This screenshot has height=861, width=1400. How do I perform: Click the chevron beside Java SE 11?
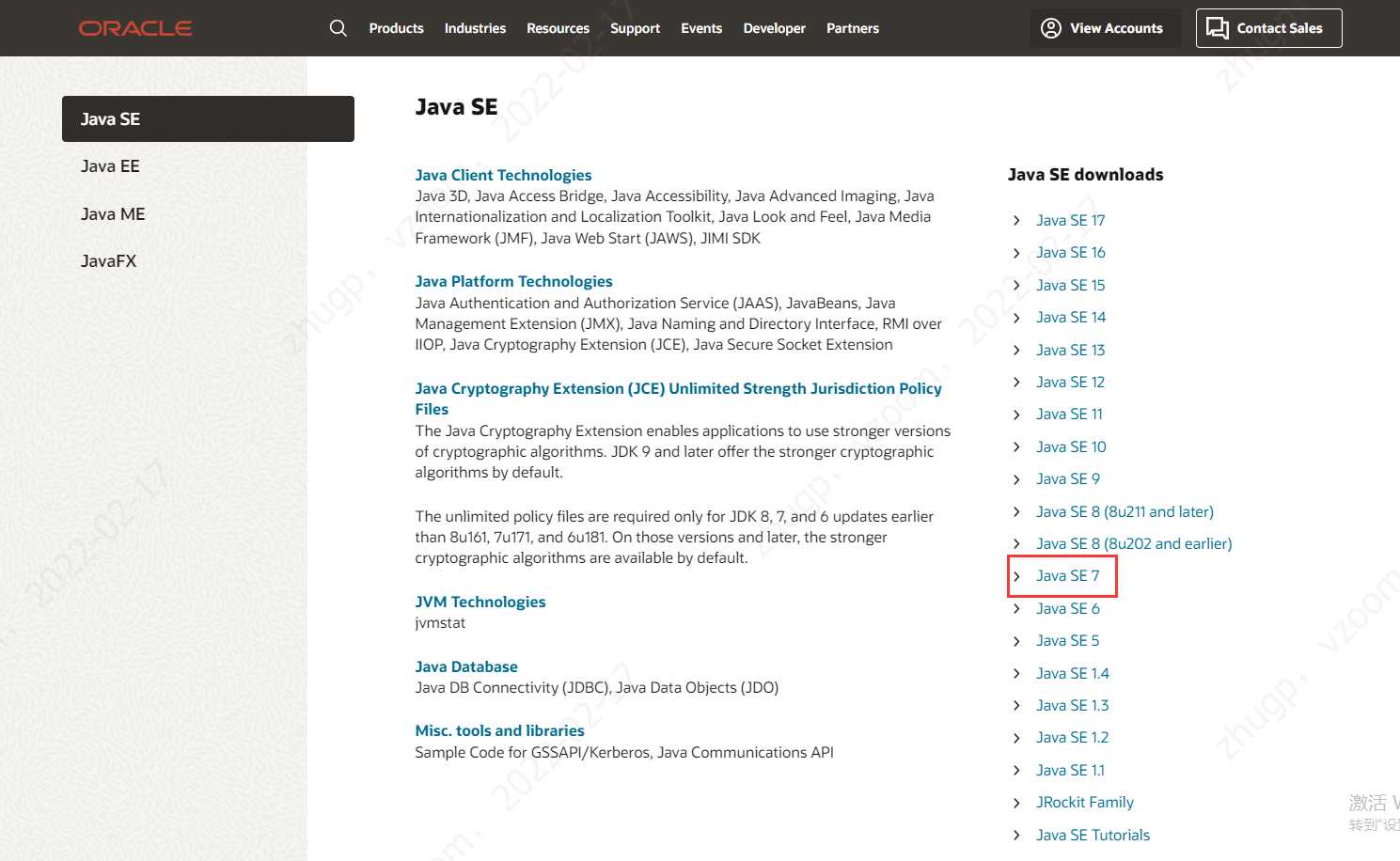pyautogui.click(x=1016, y=415)
